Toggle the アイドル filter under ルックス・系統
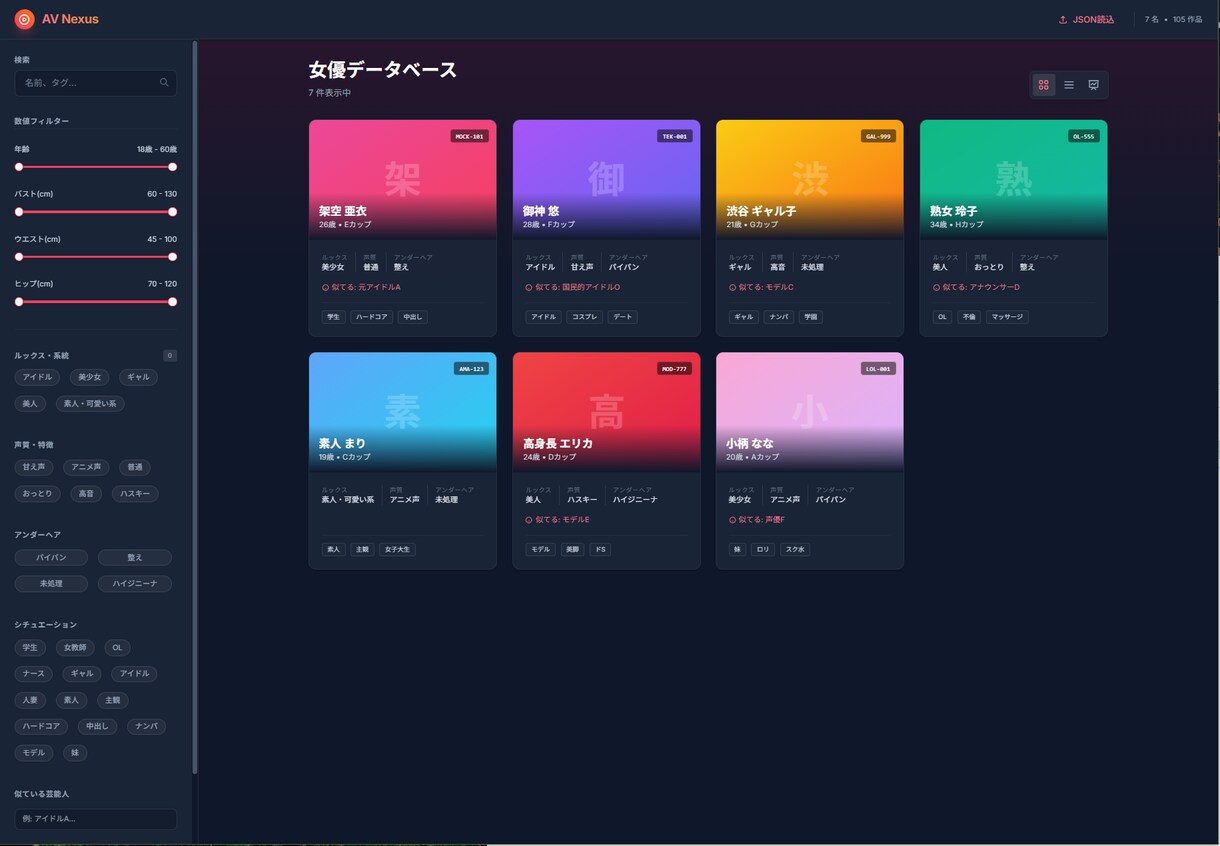The image size is (1220, 846). pos(38,377)
